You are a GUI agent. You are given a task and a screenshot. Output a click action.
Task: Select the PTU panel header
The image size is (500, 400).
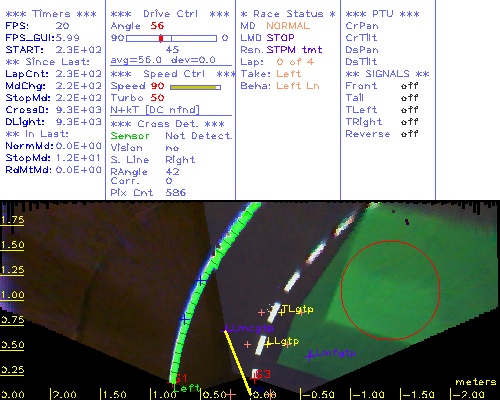[x=383, y=14]
